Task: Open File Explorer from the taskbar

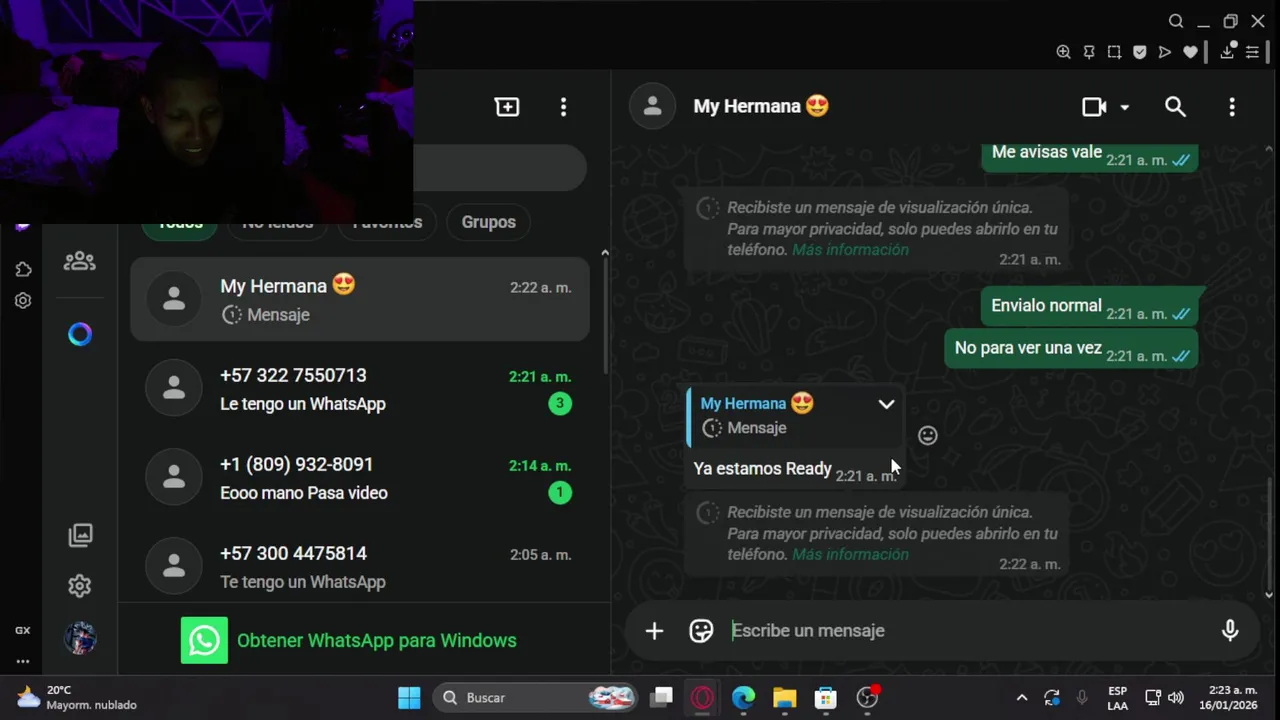Action: point(784,698)
